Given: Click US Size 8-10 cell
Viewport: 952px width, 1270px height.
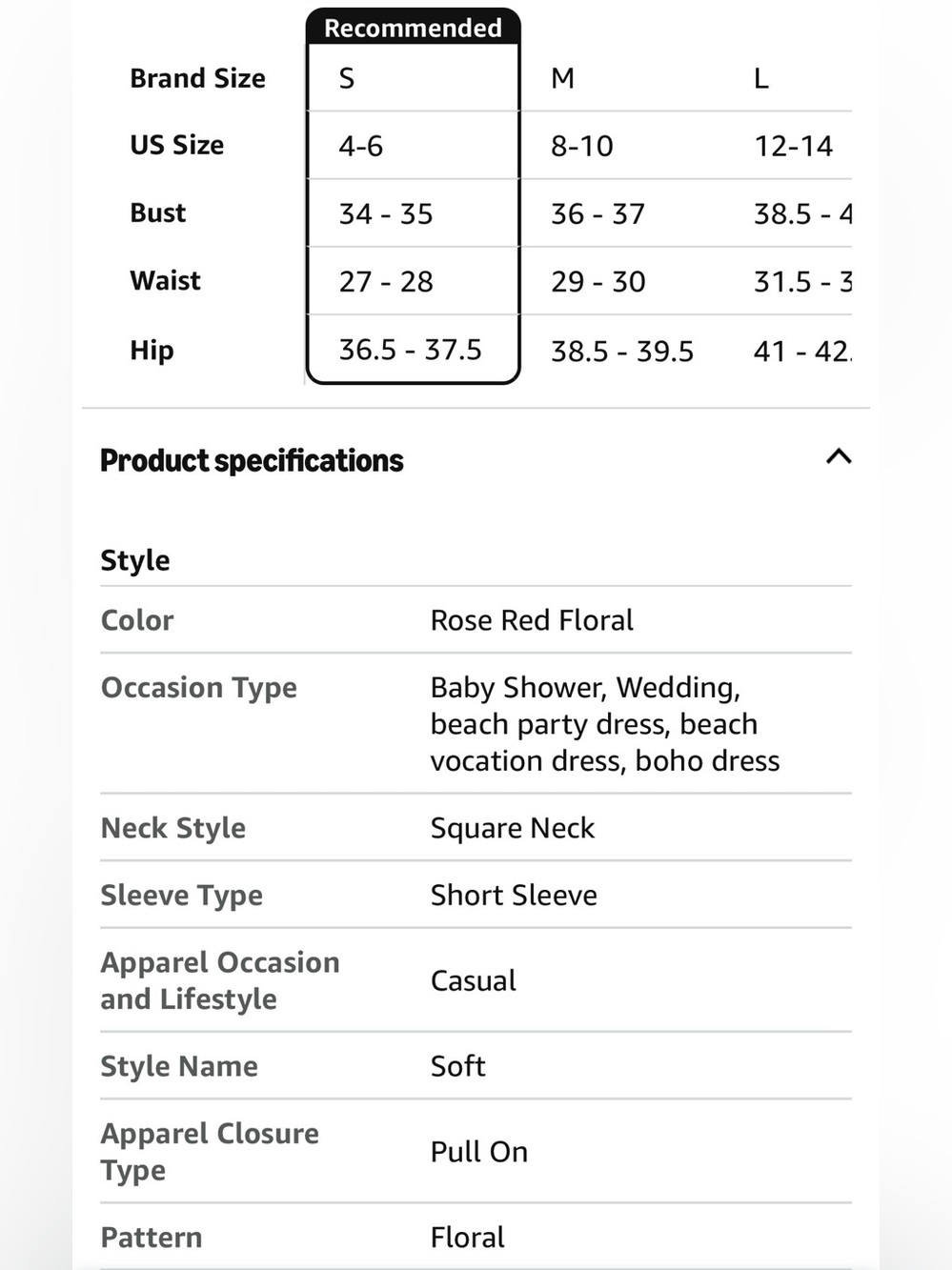Looking at the screenshot, I should (x=582, y=146).
